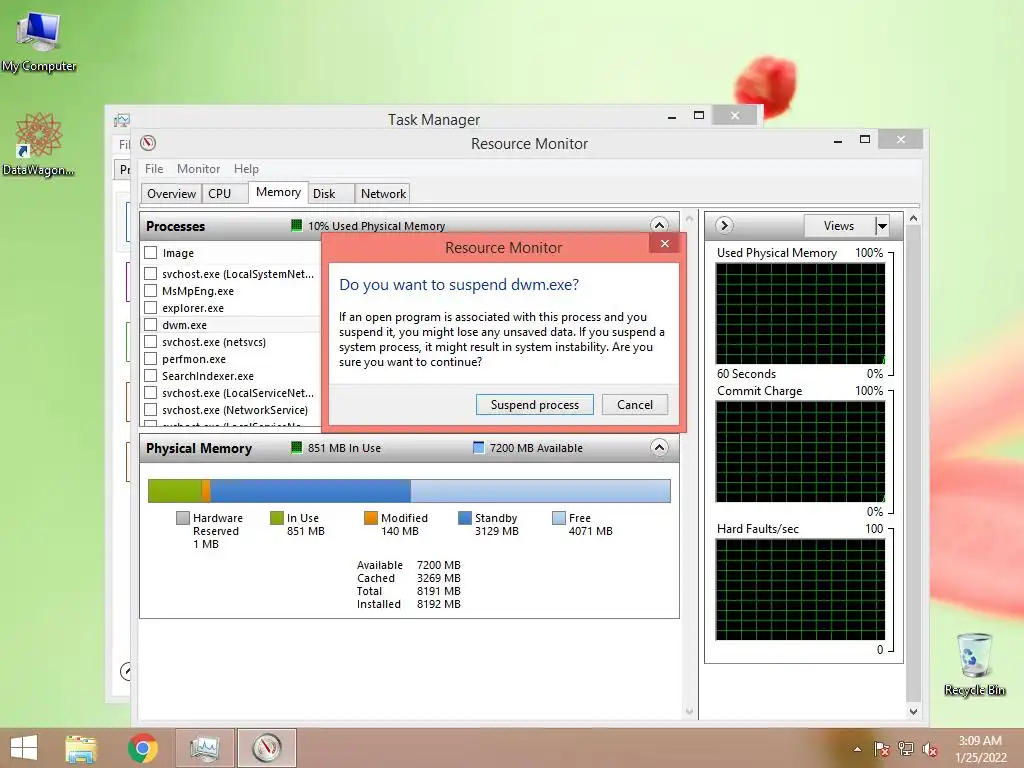Check the explorer.exe process box
Screen dimensions: 1024x768
tap(151, 308)
